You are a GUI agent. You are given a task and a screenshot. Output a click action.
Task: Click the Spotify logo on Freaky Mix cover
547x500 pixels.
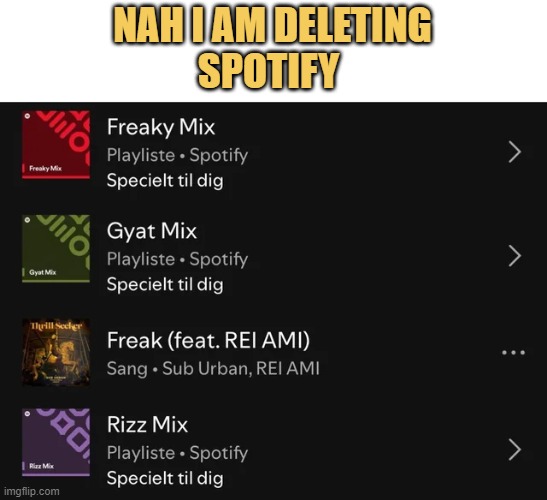pos(27,116)
